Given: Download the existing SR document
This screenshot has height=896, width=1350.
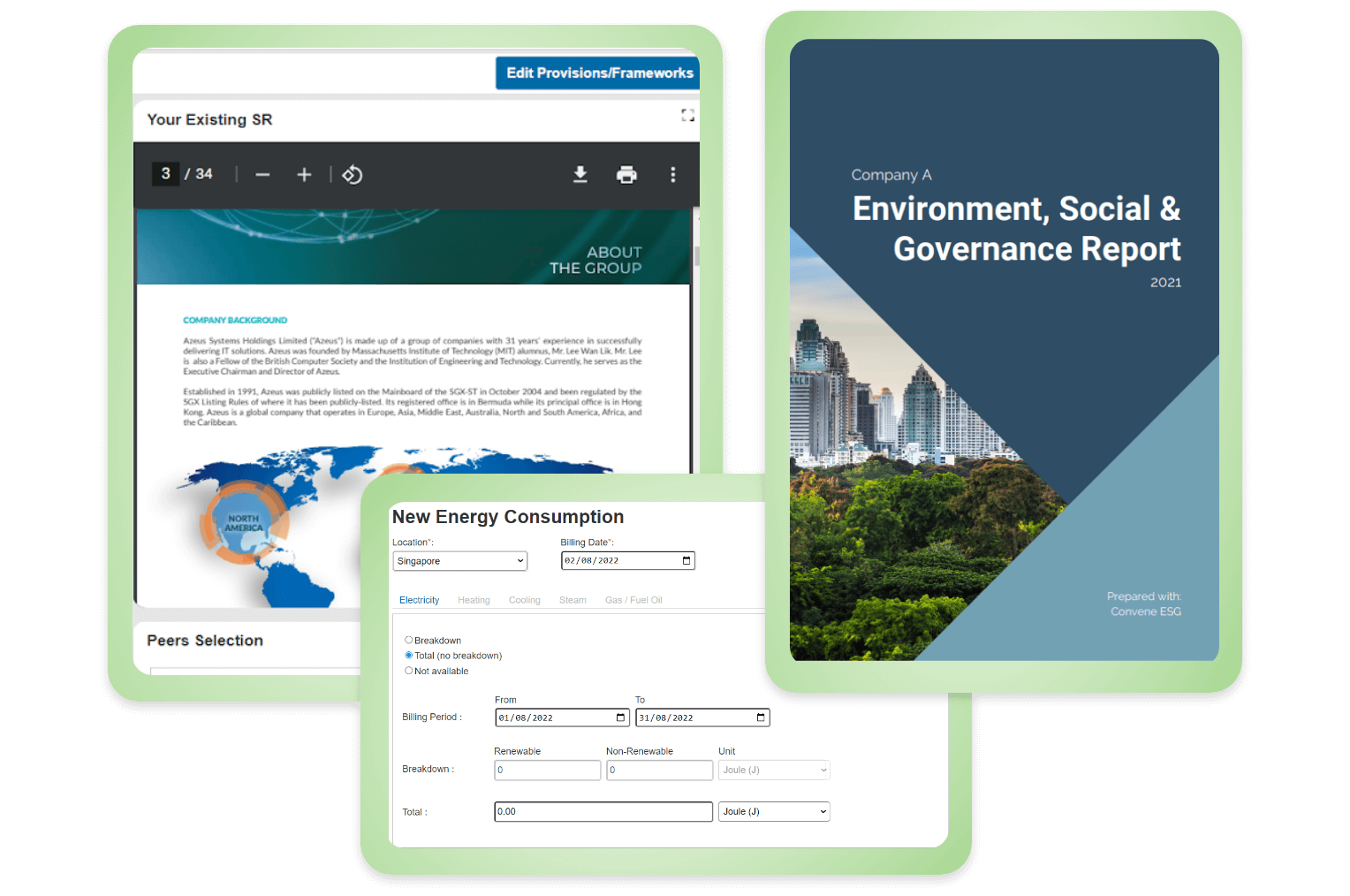Looking at the screenshot, I should tap(580, 175).
